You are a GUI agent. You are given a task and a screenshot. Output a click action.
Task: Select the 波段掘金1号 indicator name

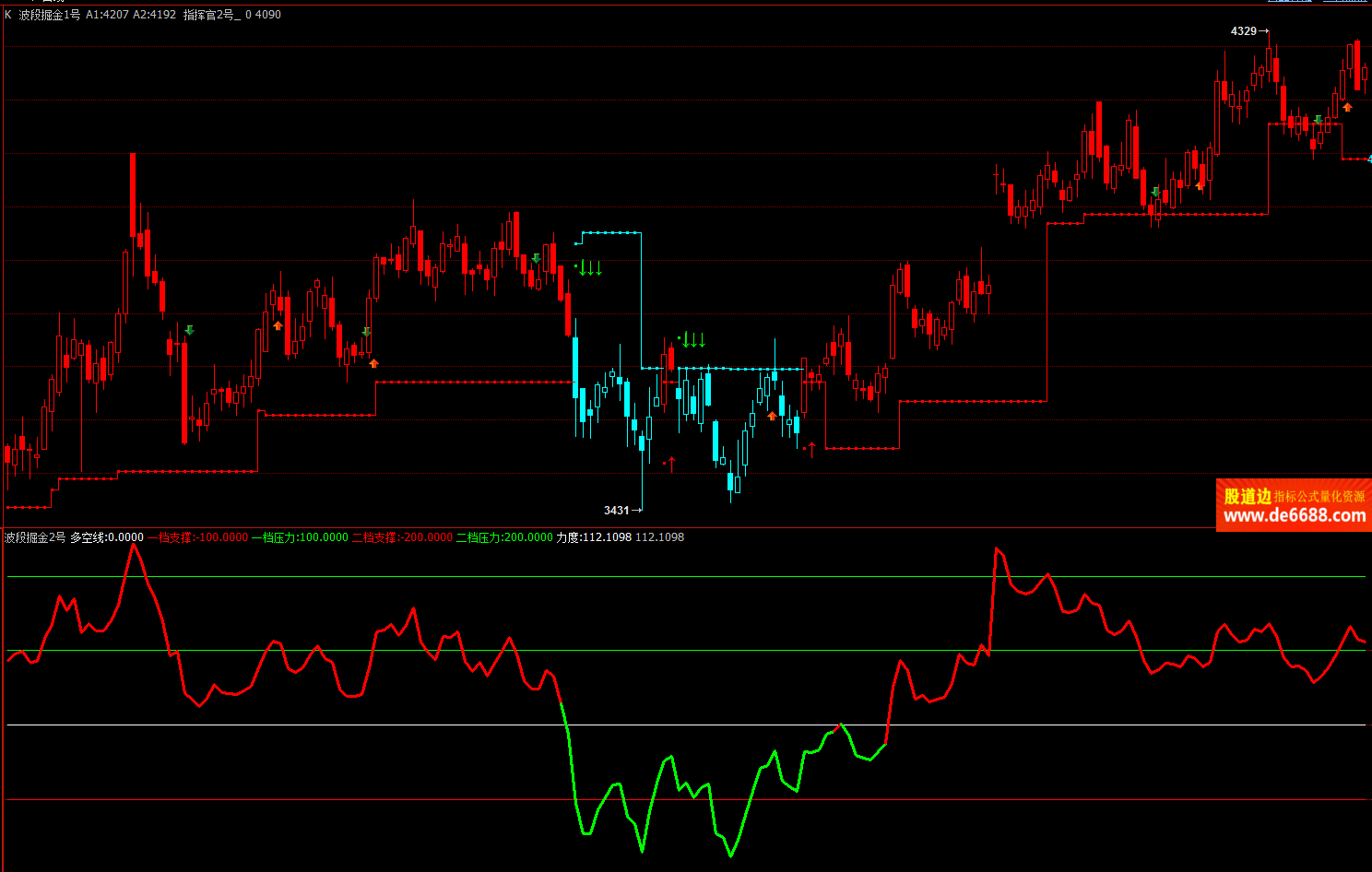click(50, 15)
